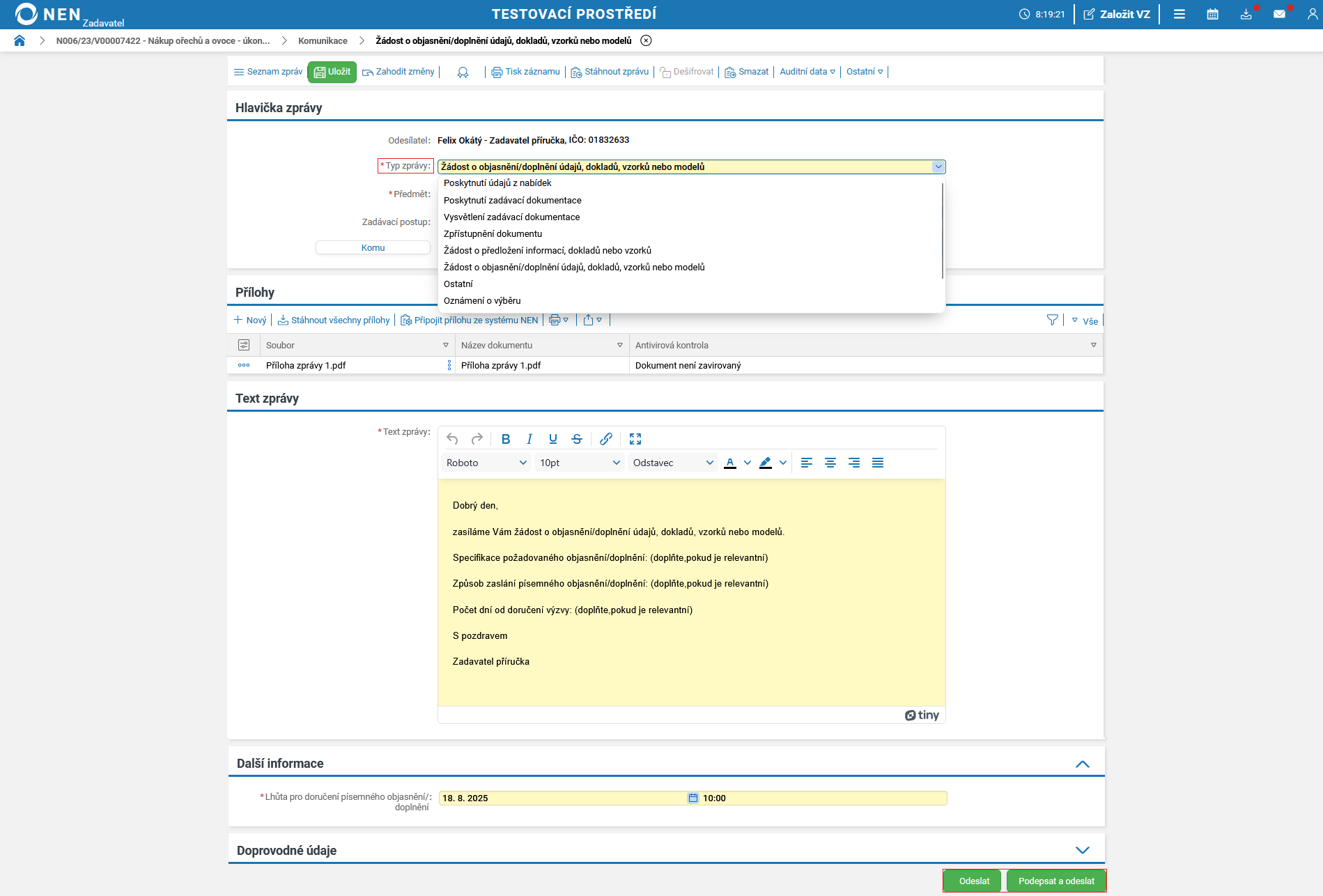Open downloads icon in header
Screen dimensions: 1323x896
pos(1246,14)
